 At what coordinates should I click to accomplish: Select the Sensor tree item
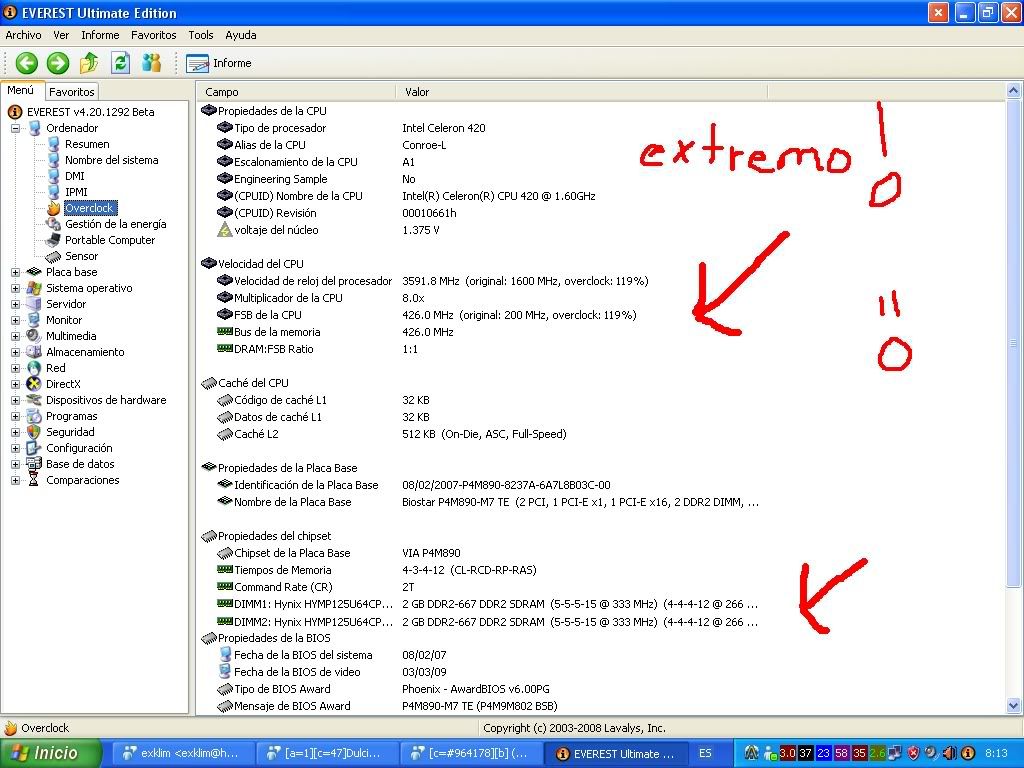coord(81,256)
